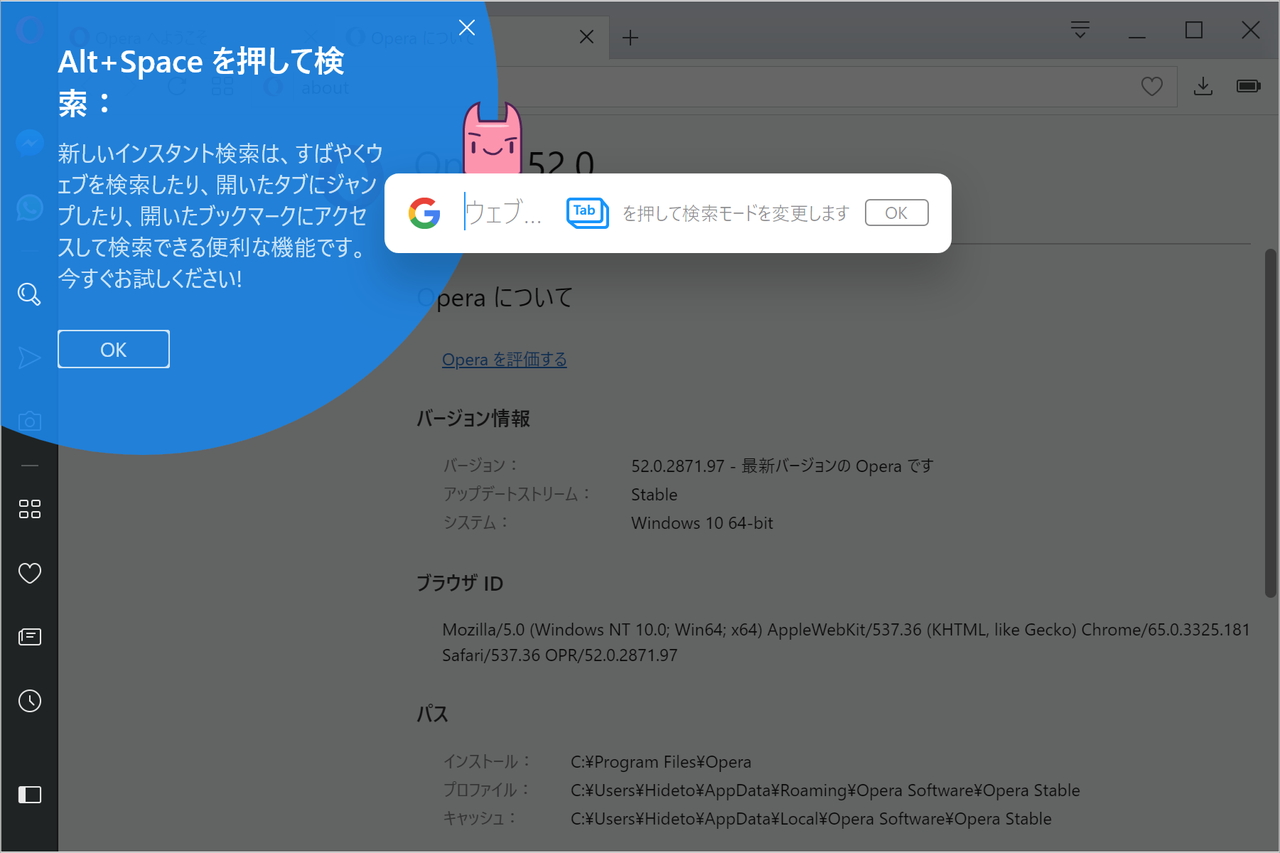Open the personal news panel
1280x853 pixels.
(x=28, y=636)
